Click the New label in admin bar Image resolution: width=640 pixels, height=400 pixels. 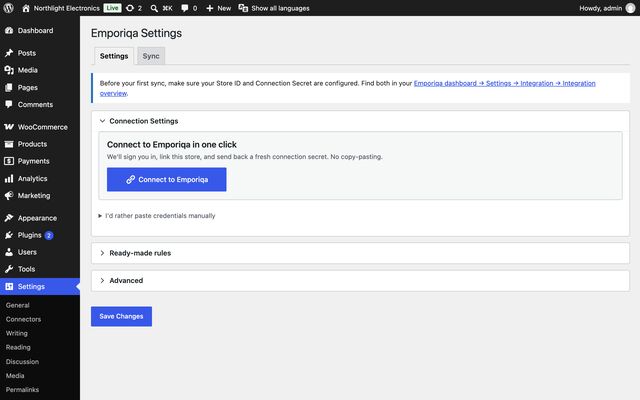tap(224, 8)
